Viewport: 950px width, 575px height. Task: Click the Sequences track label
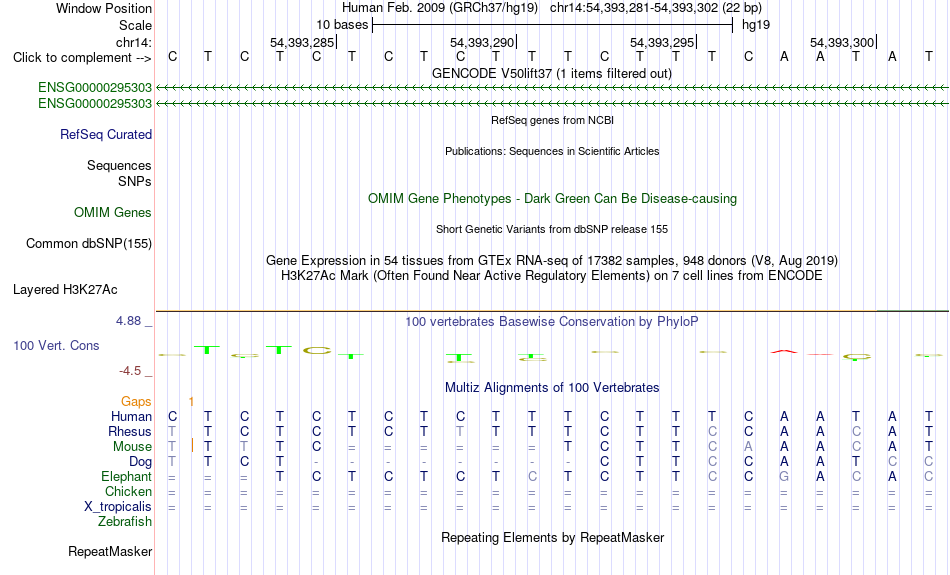coord(119,165)
